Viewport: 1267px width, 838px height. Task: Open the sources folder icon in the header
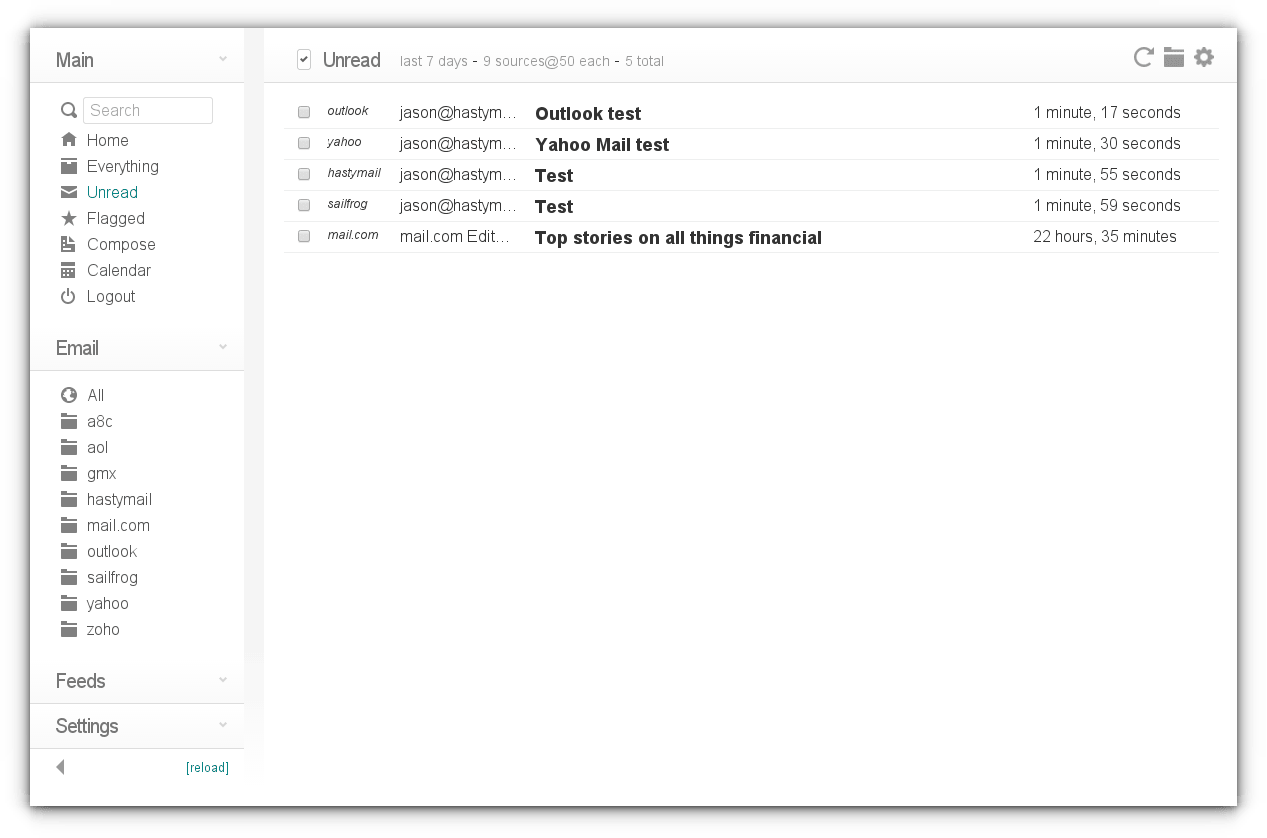(1174, 58)
